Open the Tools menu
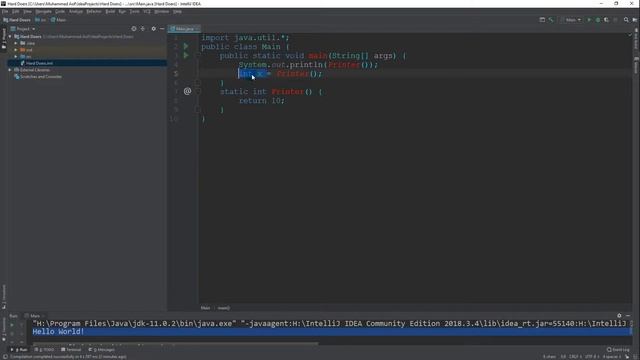This screenshot has height=360, width=640. coord(134,11)
